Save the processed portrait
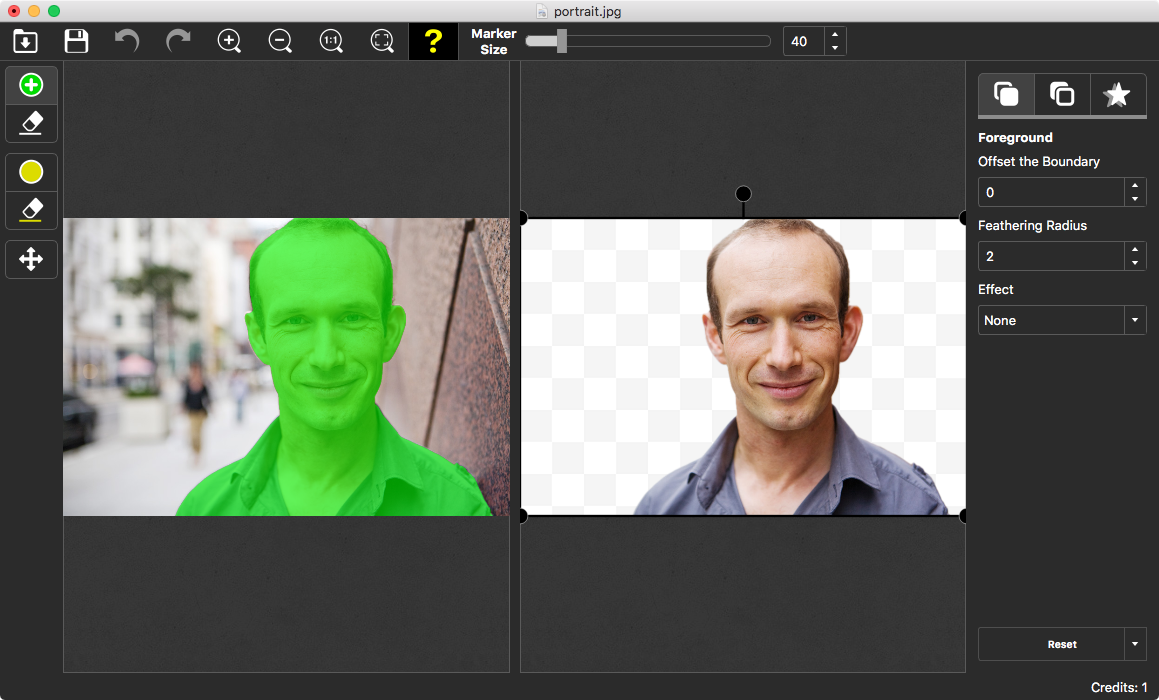Screen dimensions: 1159x700 click(x=75, y=41)
